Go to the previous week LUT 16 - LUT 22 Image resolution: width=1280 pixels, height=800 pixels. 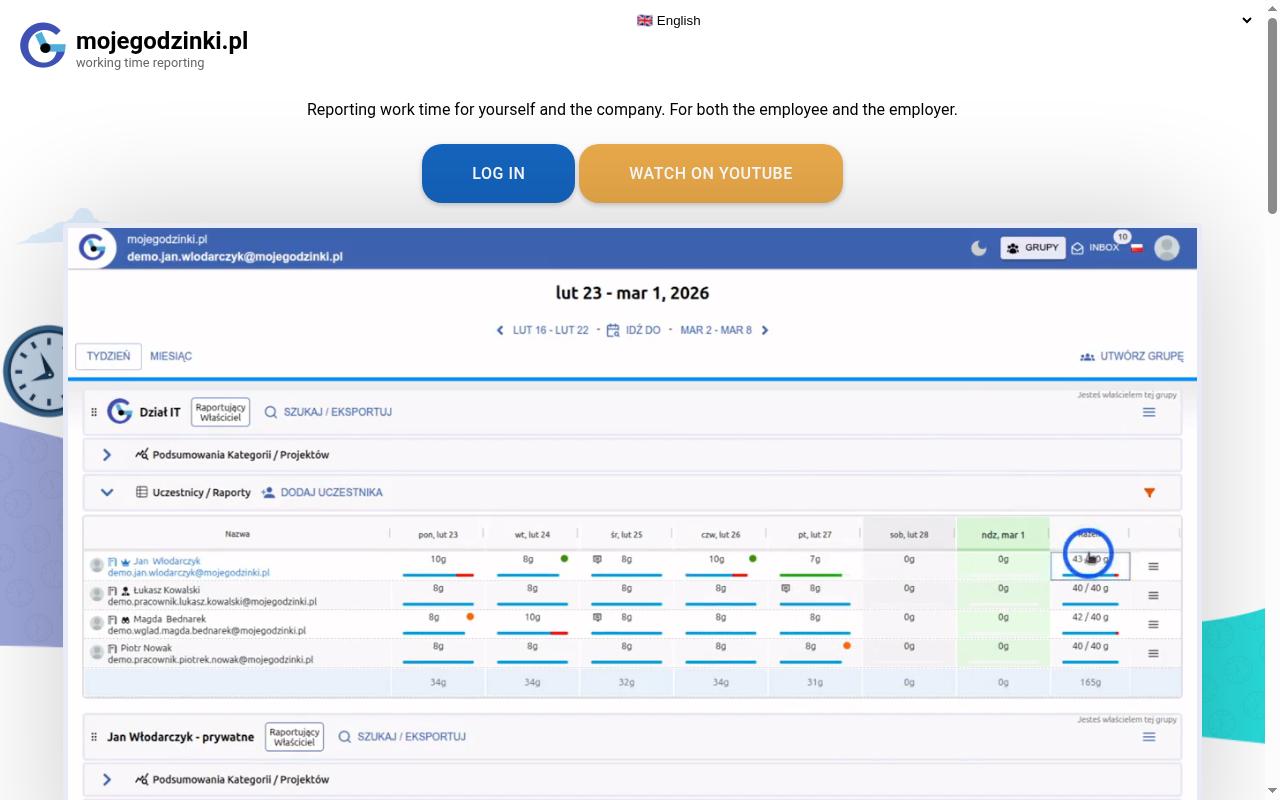point(542,330)
